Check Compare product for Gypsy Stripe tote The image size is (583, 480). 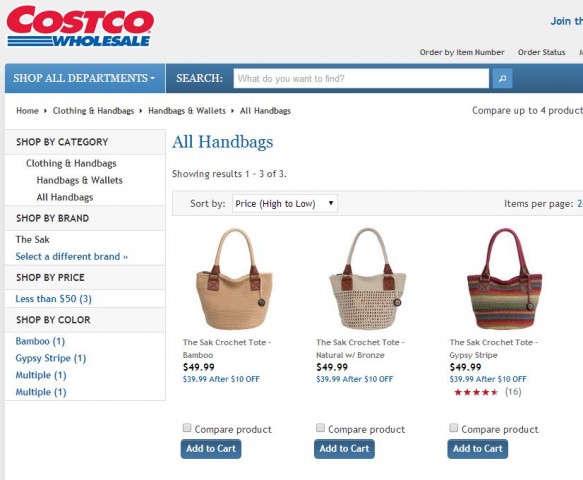453,428
